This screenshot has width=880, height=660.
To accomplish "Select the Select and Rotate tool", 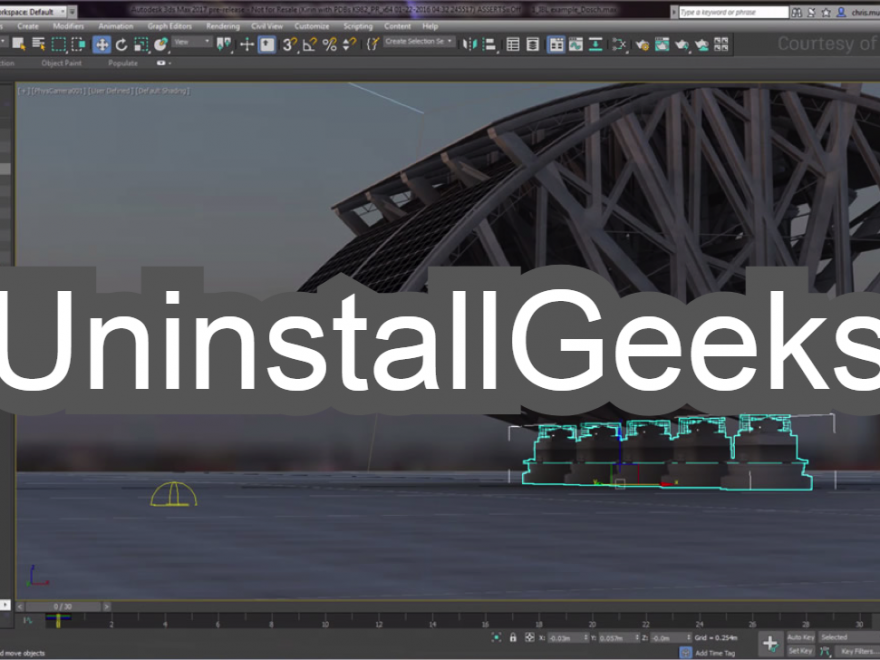I will click(x=121, y=44).
